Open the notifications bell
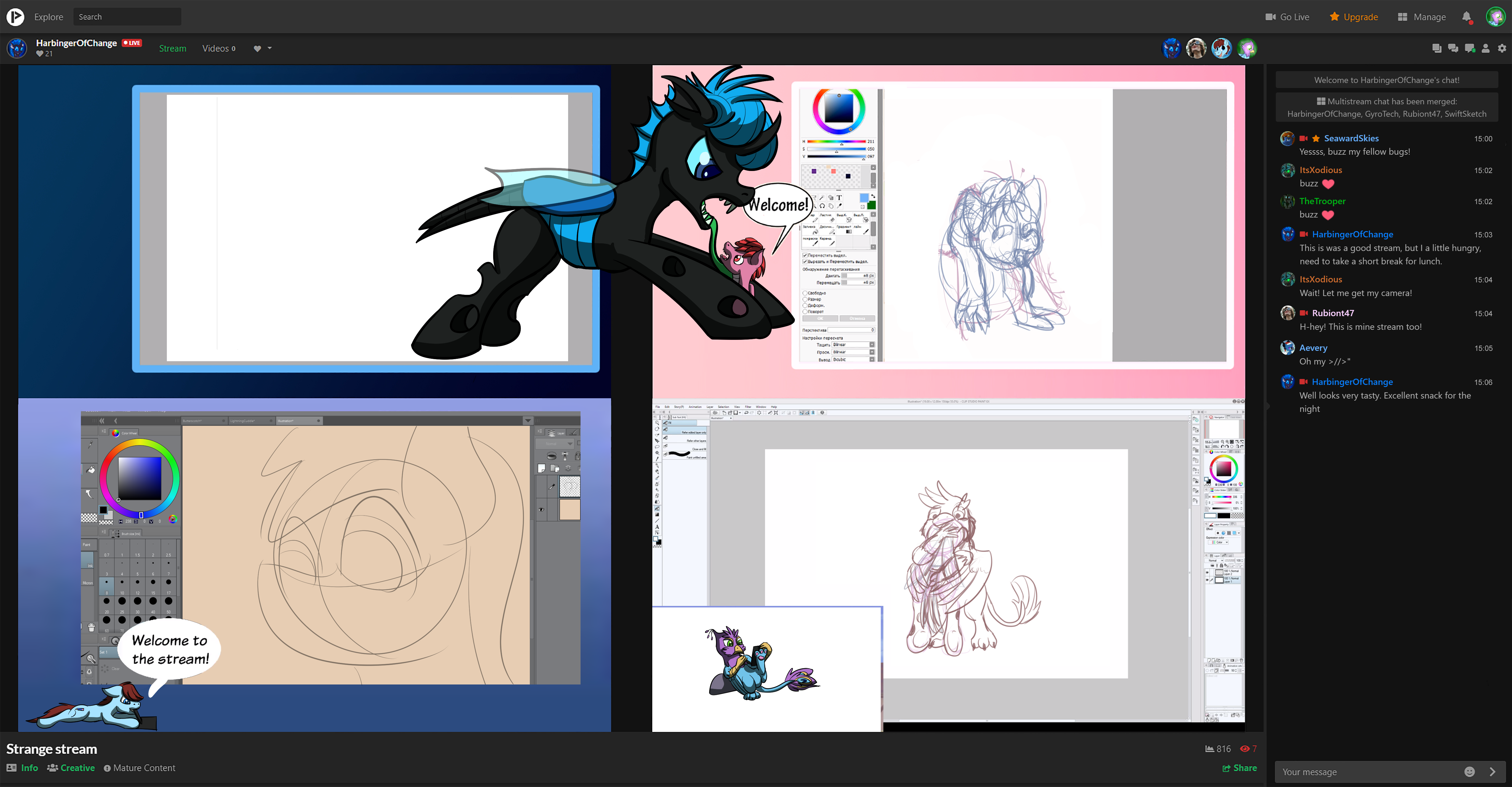Screen dimensions: 1512x787 pyautogui.click(x=1466, y=16)
